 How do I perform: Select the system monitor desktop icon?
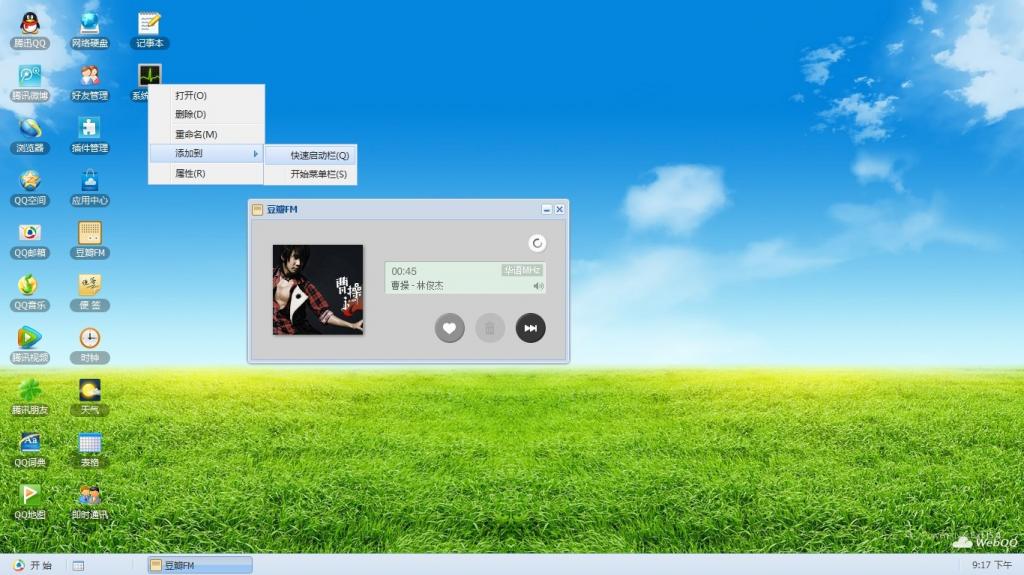coord(150,74)
